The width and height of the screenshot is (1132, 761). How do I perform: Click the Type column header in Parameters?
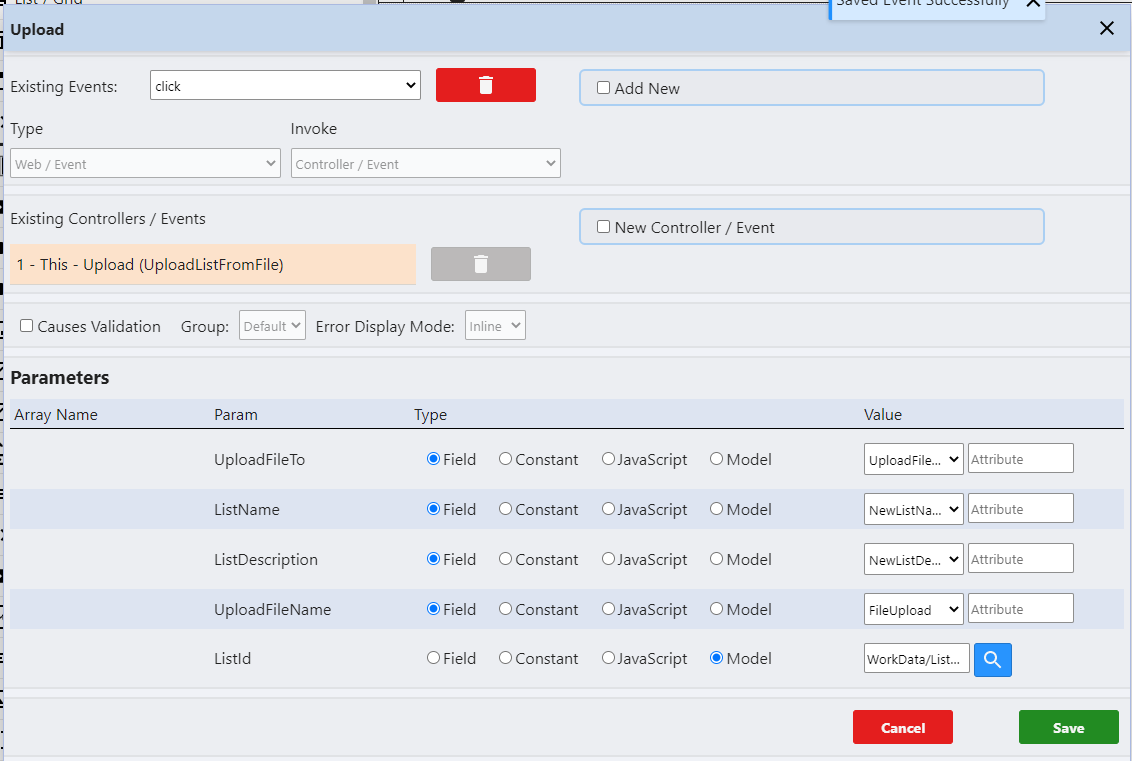point(430,414)
